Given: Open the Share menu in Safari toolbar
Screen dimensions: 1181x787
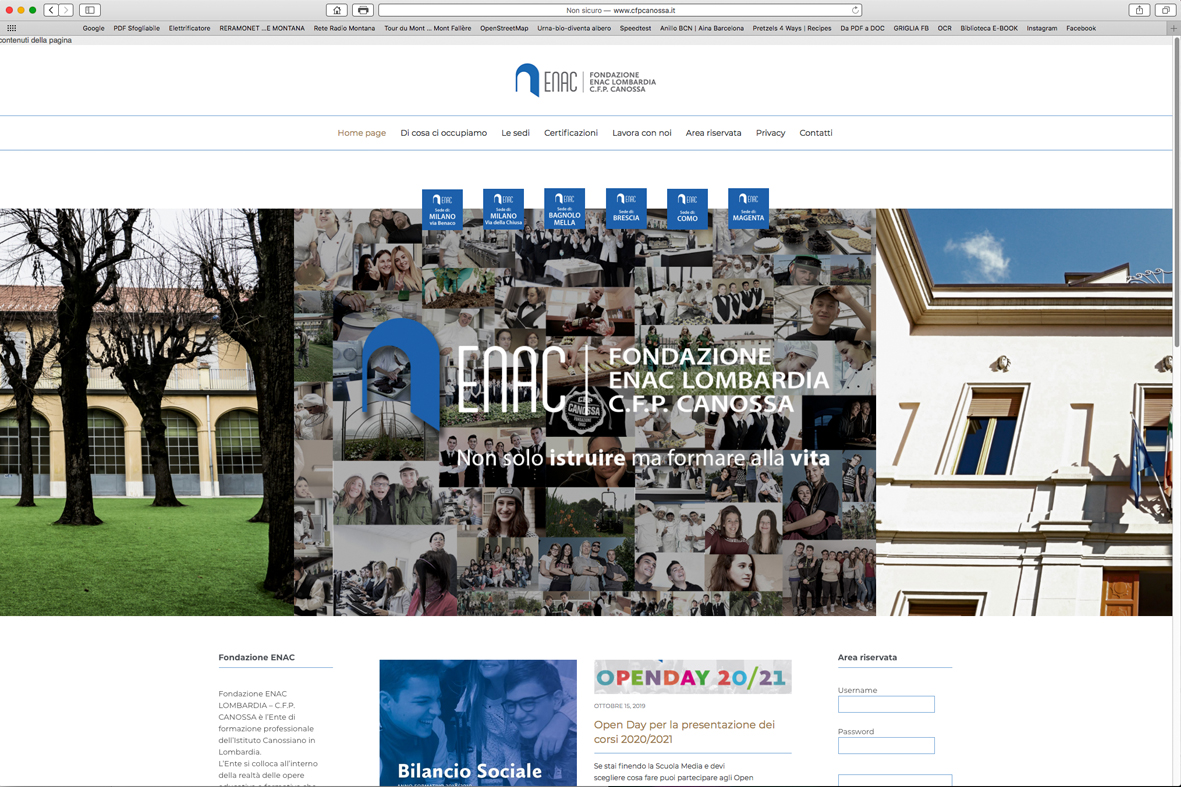Looking at the screenshot, I should tap(1139, 10).
